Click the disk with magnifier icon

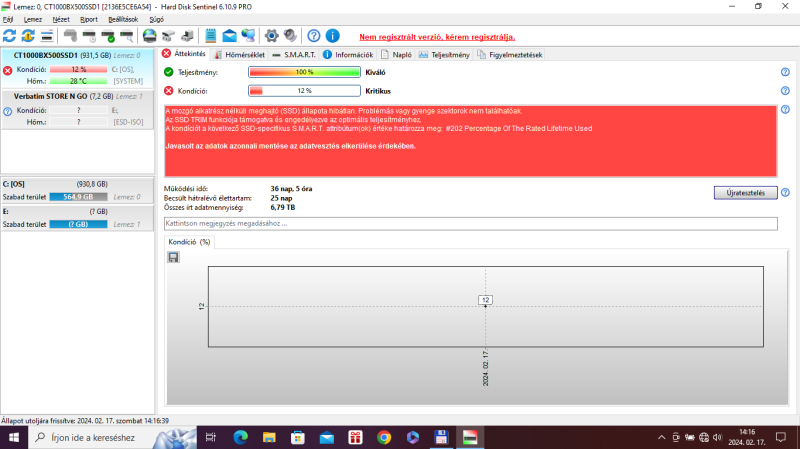tap(127, 36)
